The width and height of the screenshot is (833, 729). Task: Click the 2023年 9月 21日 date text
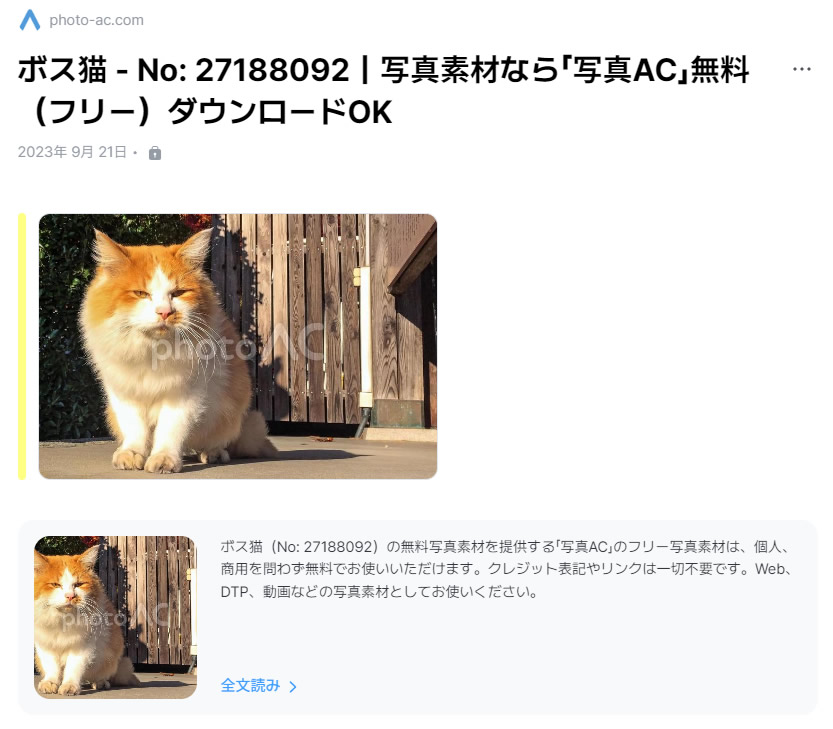72,152
